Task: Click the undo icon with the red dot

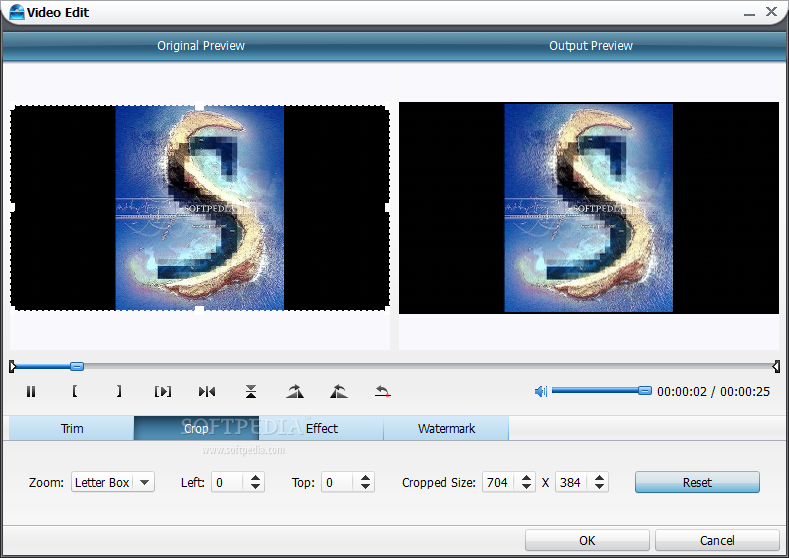Action: pyautogui.click(x=382, y=391)
